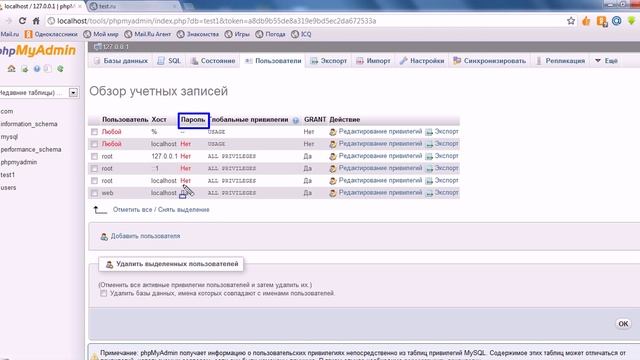
Task: Bookmark page with the star icon
Action: click(571, 21)
